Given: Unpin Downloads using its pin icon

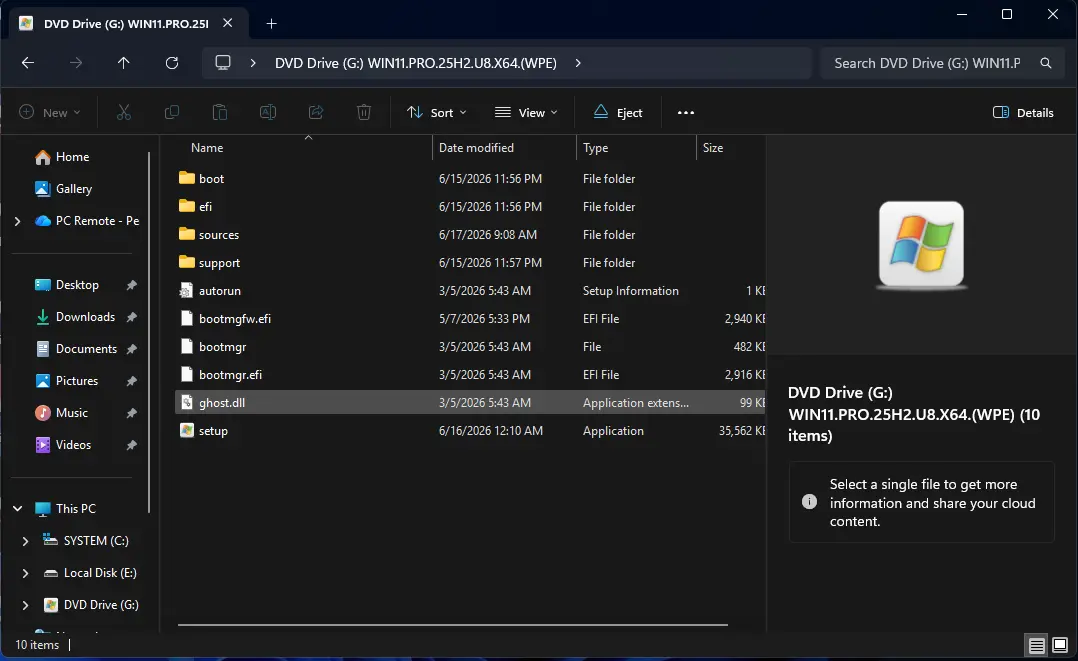Looking at the screenshot, I should (131, 316).
